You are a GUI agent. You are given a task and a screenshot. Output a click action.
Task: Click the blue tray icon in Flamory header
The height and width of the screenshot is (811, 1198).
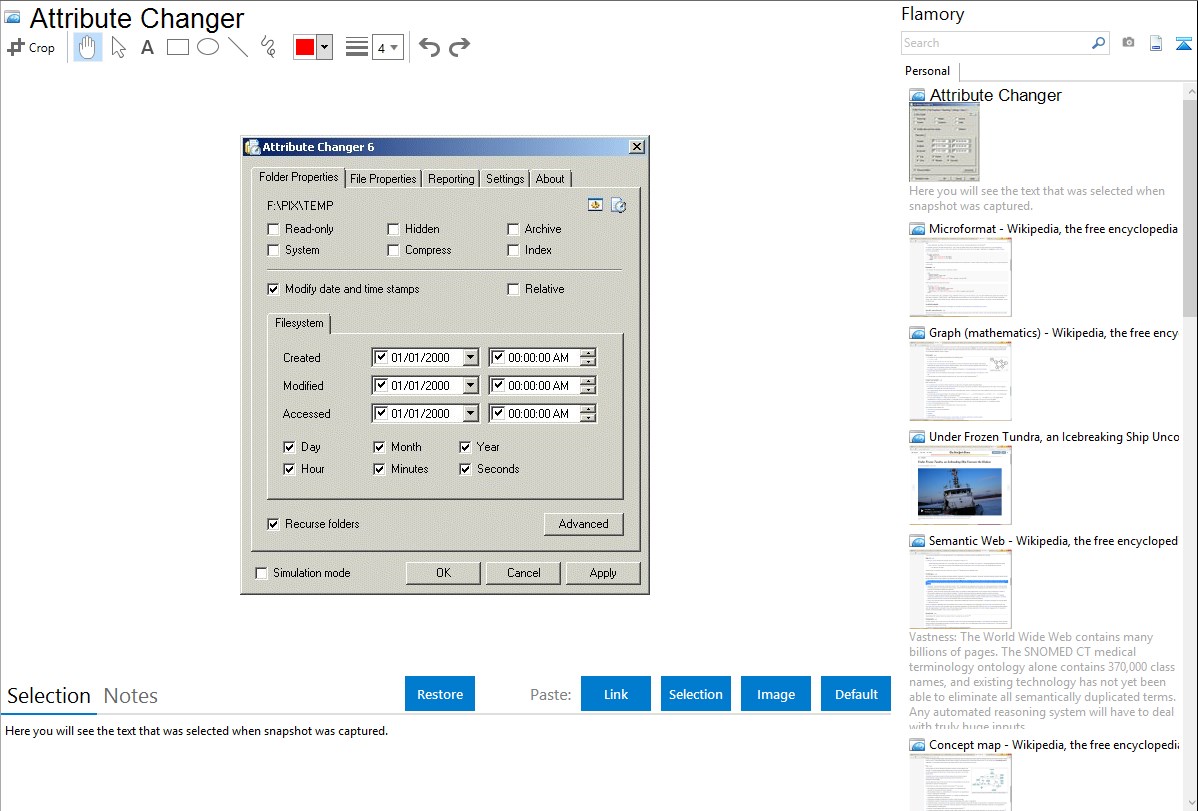[1183, 43]
